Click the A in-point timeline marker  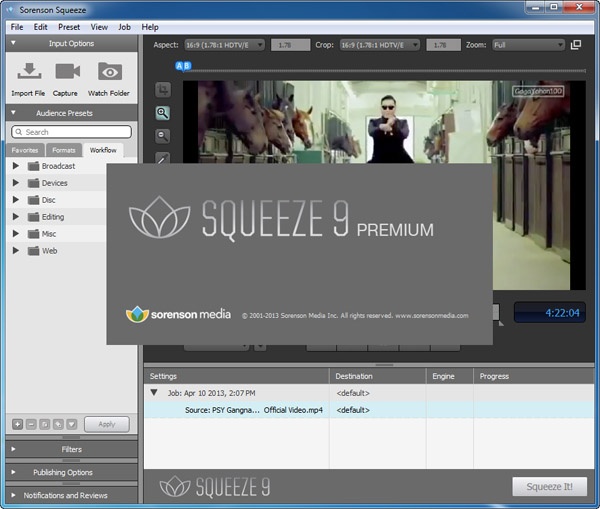(x=179, y=66)
